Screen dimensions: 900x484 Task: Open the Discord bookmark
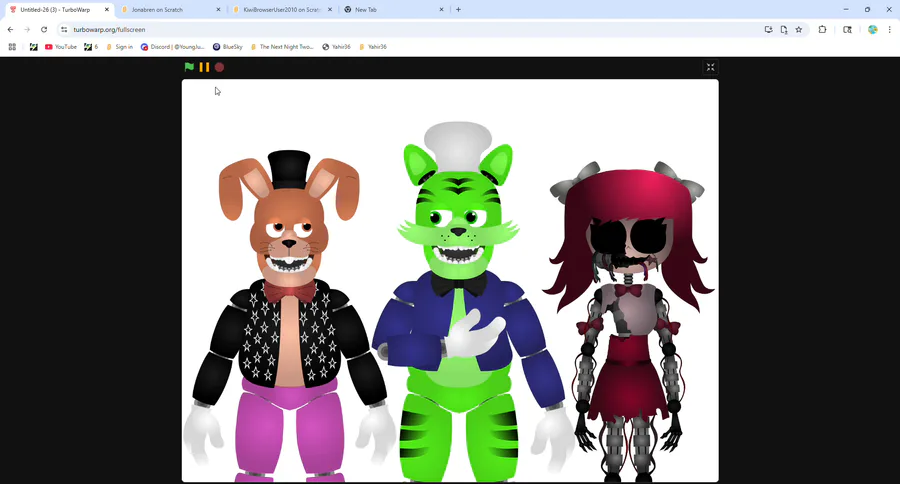point(173,47)
